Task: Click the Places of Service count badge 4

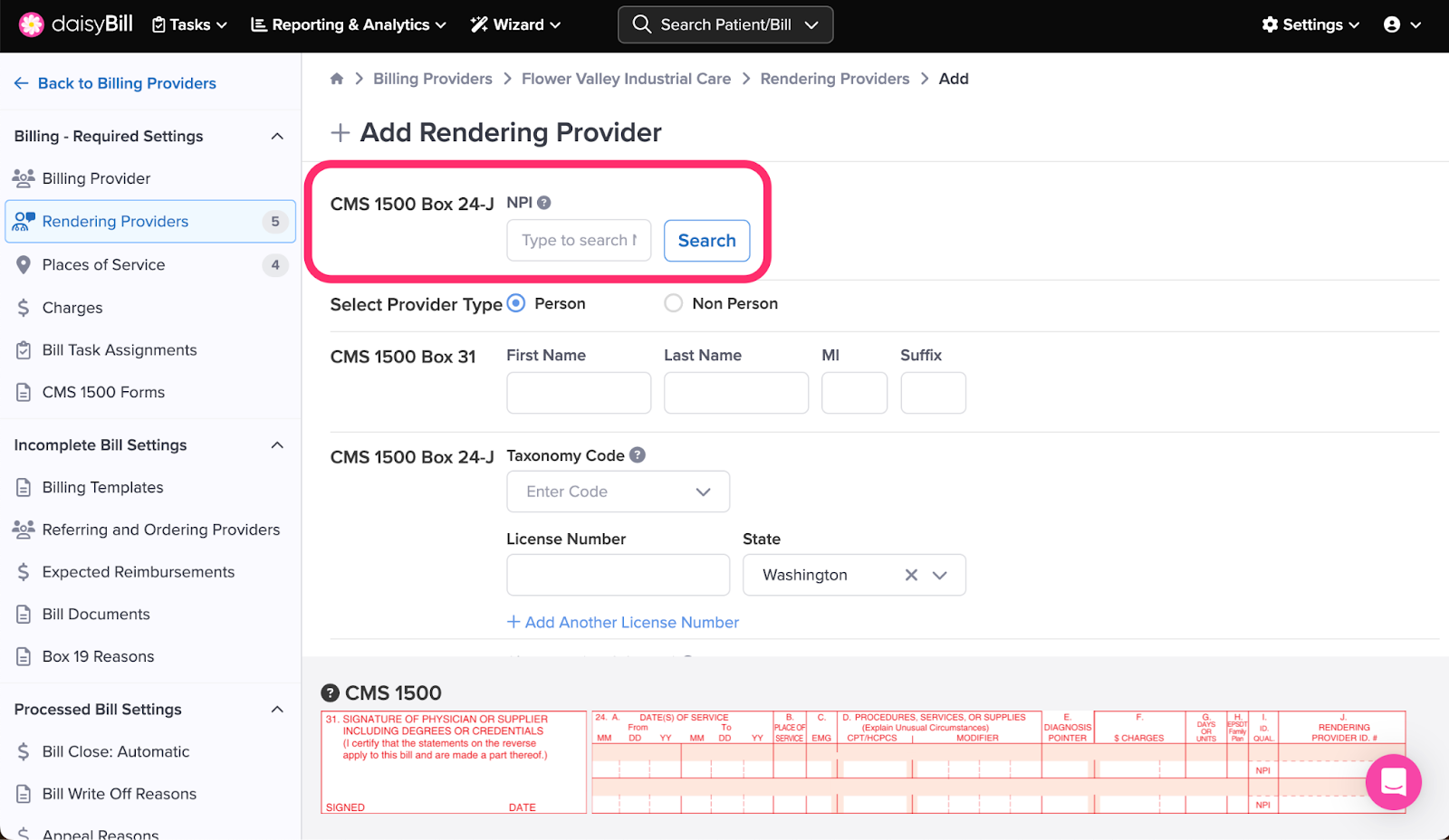Action: point(275,265)
